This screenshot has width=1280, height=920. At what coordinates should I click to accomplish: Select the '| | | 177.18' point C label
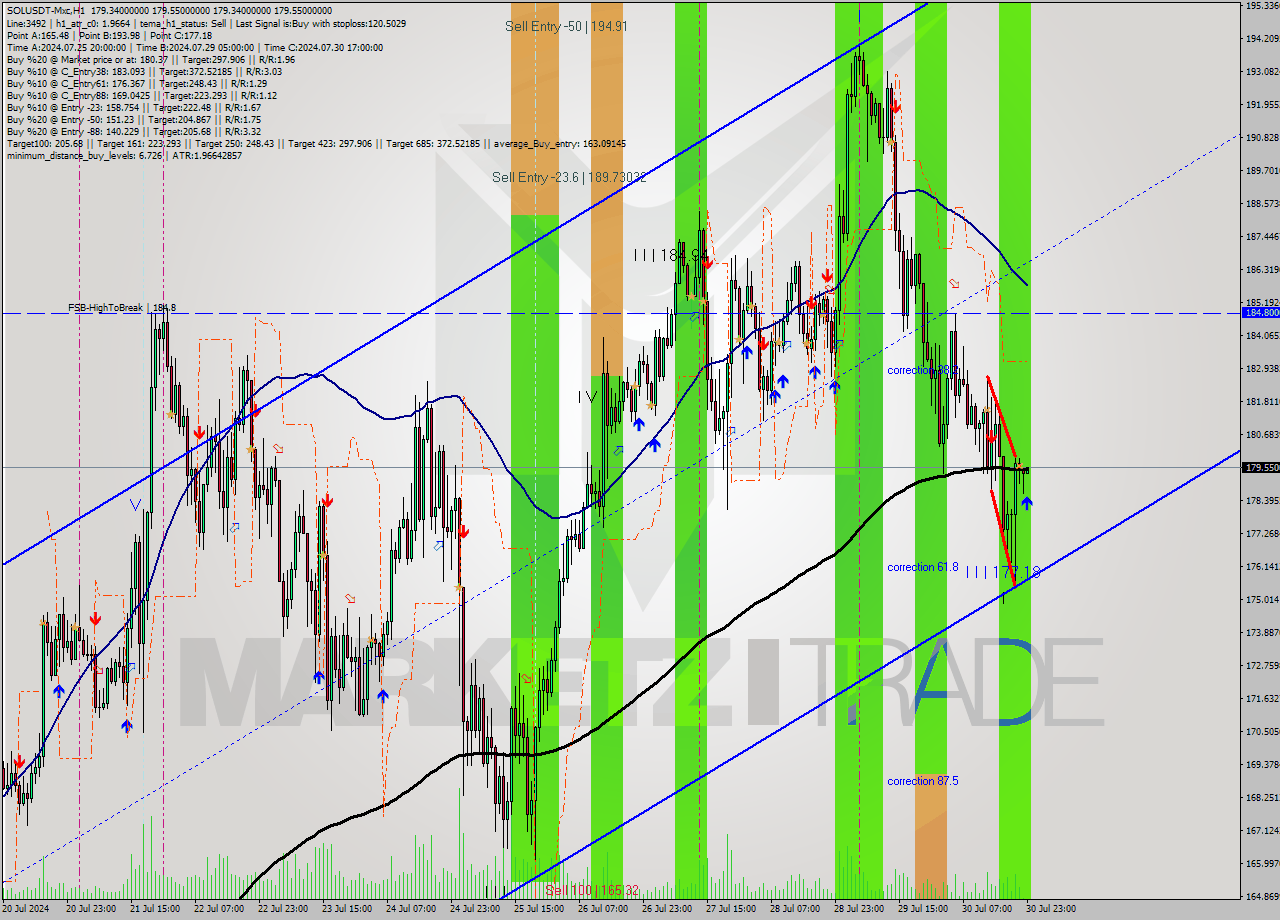1003,572
